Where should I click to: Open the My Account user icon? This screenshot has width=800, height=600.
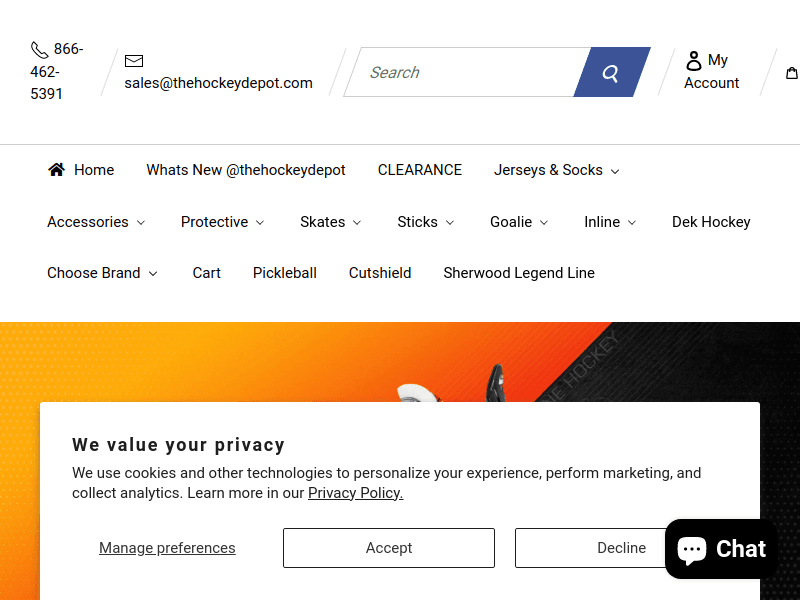coord(693,61)
